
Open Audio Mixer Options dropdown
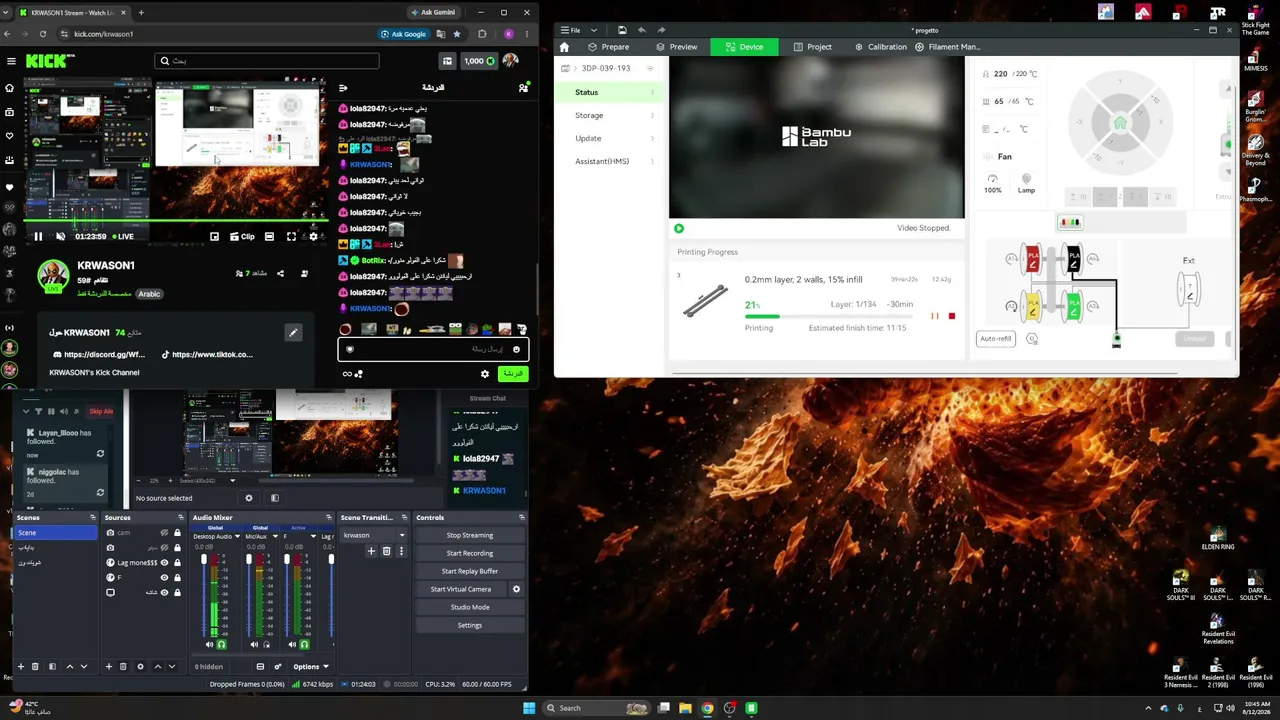(311, 667)
